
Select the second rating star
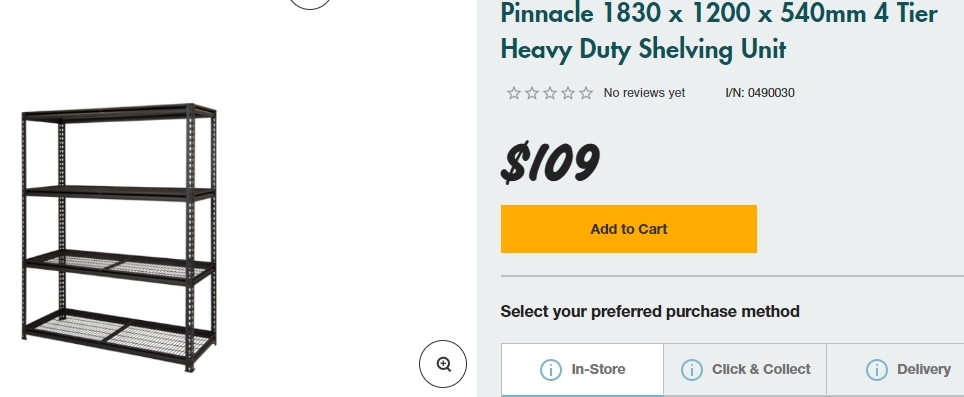click(x=532, y=93)
